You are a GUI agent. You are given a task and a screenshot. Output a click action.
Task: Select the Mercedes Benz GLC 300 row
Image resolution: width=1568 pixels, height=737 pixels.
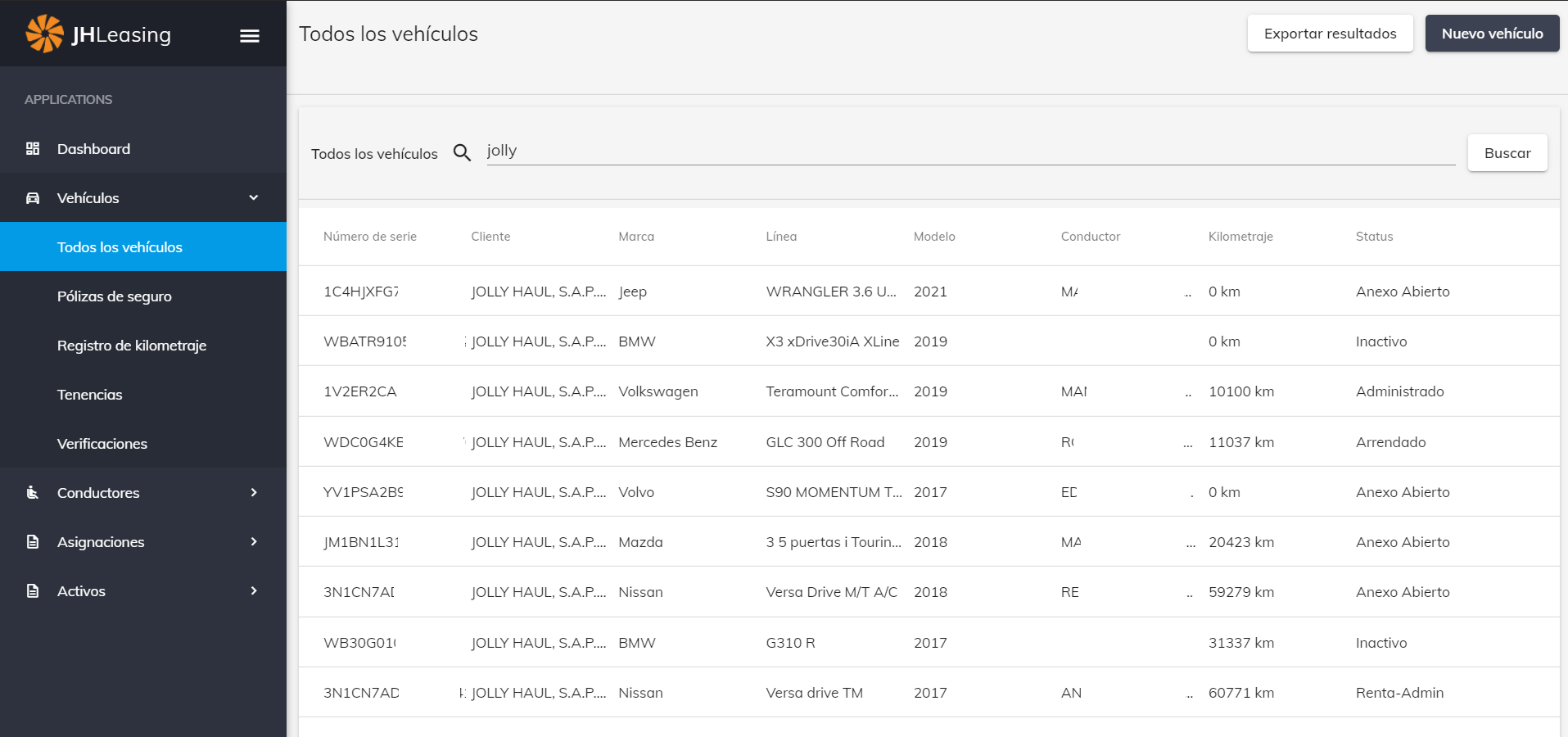coord(825,442)
